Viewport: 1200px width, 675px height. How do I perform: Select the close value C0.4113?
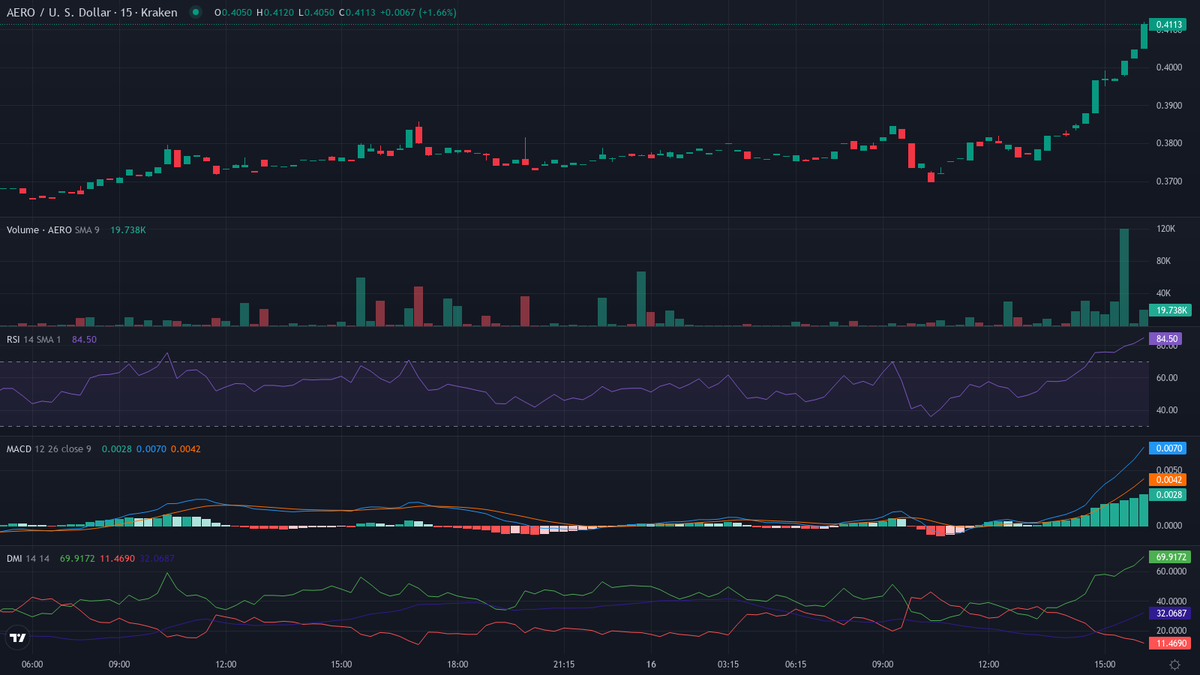(358, 12)
